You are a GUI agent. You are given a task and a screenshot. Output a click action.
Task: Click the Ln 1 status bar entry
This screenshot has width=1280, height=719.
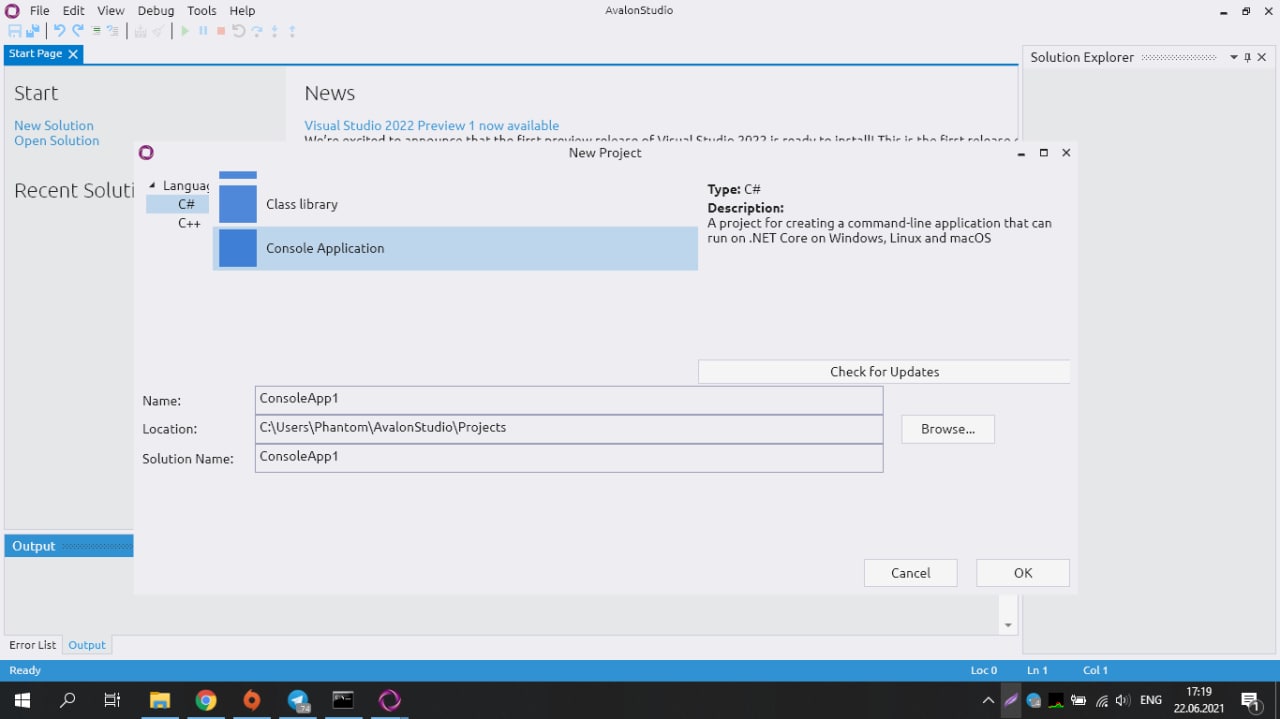pos(1037,670)
